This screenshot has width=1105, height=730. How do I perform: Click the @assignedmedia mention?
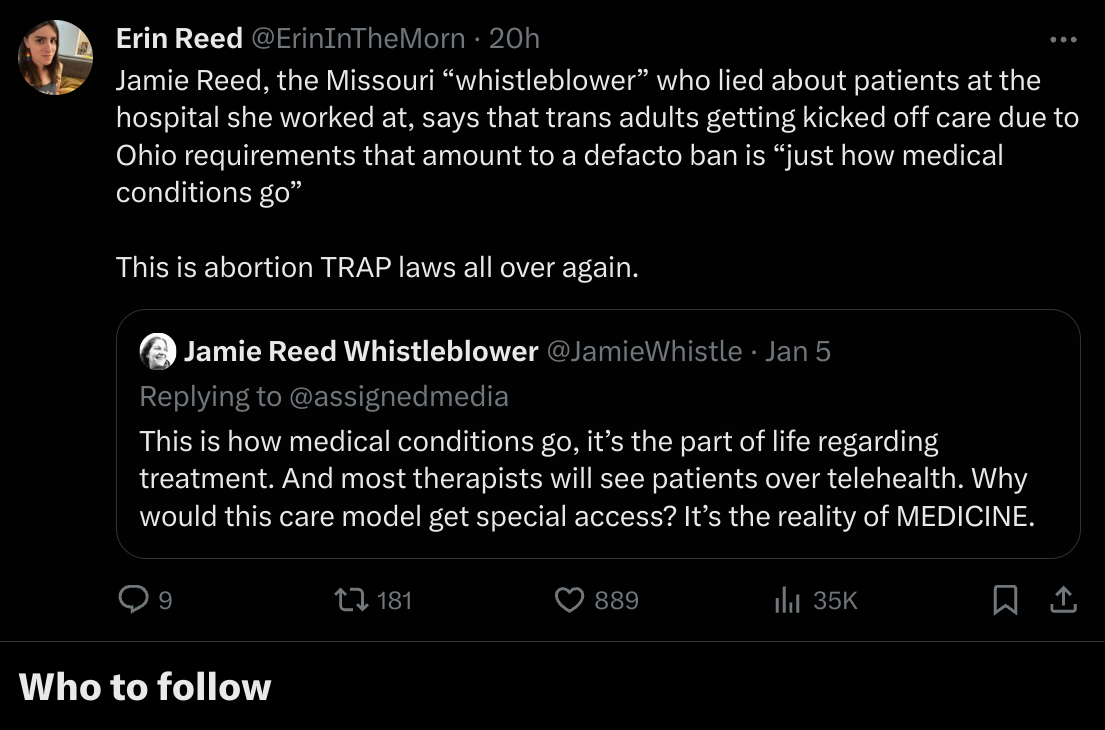tap(398, 396)
